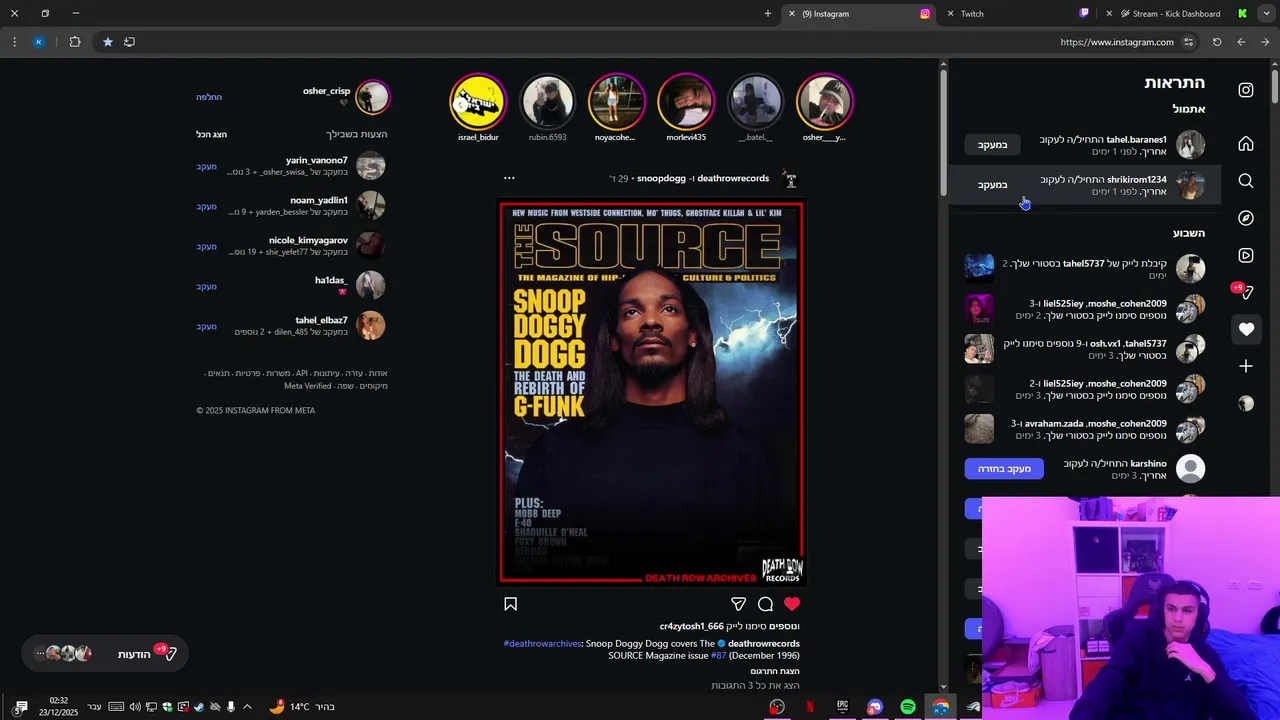Open Epic Games launcher from the taskbar

pos(842,707)
